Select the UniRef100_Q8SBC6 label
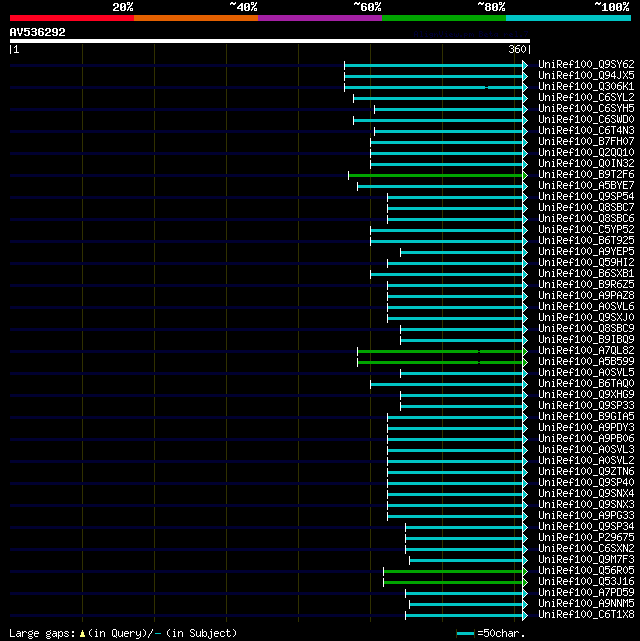The height and width of the screenshot is (641, 640). (x=586, y=219)
